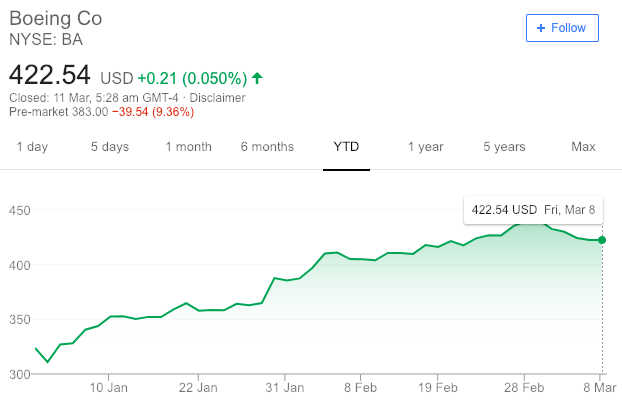Image resolution: width=622 pixels, height=410 pixels.
Task: Show the 1 month chart view
Action: pos(188,147)
